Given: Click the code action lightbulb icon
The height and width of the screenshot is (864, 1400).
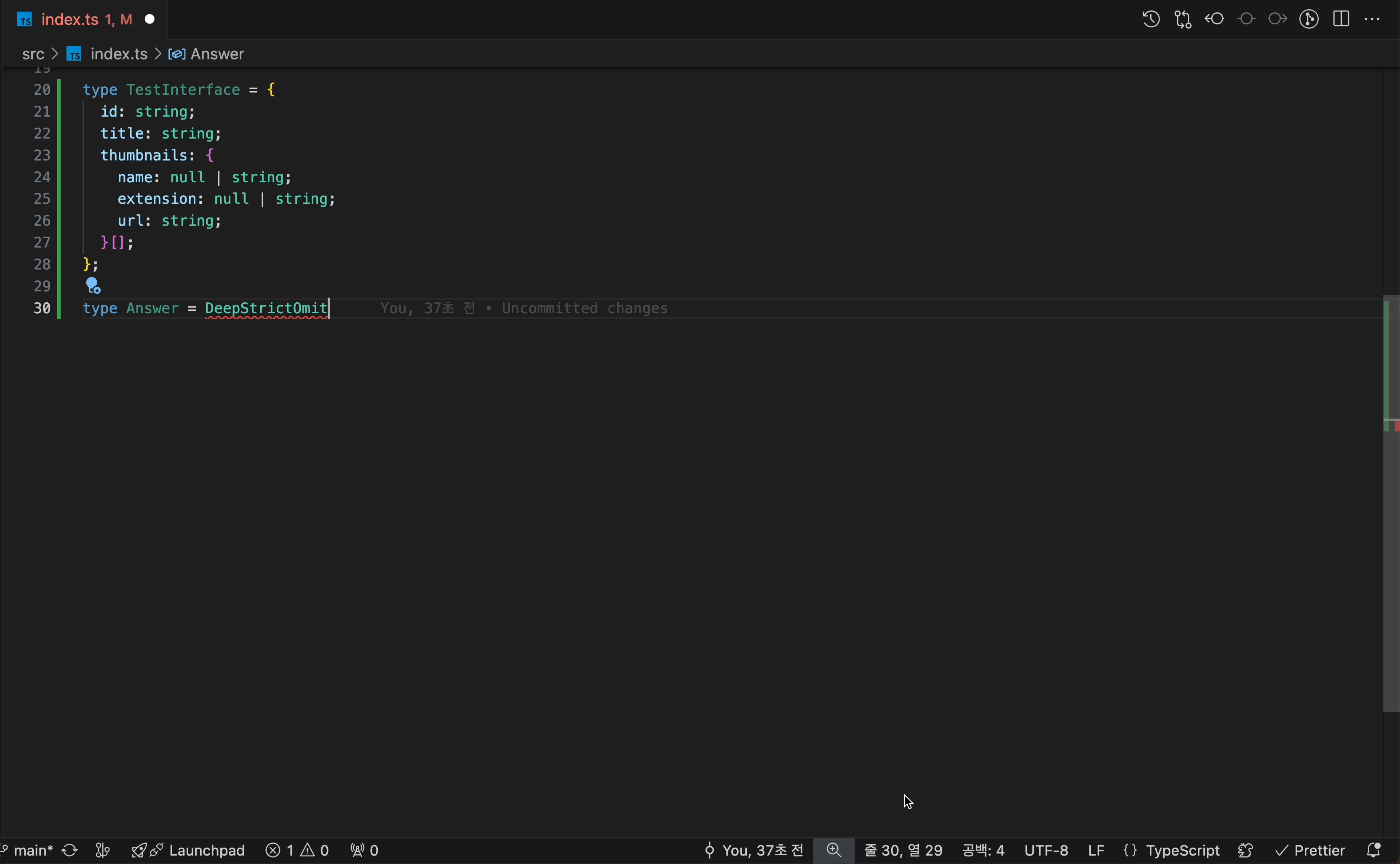Looking at the screenshot, I should point(93,285).
